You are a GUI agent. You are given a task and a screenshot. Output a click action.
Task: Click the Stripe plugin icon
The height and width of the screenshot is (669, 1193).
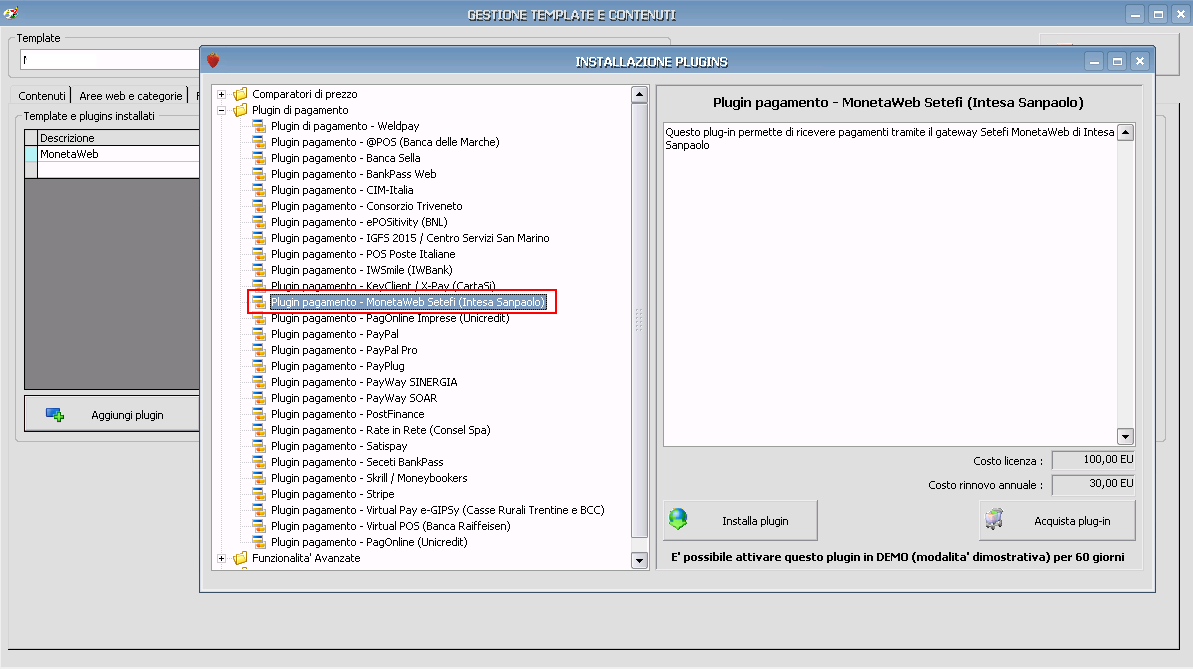259,494
